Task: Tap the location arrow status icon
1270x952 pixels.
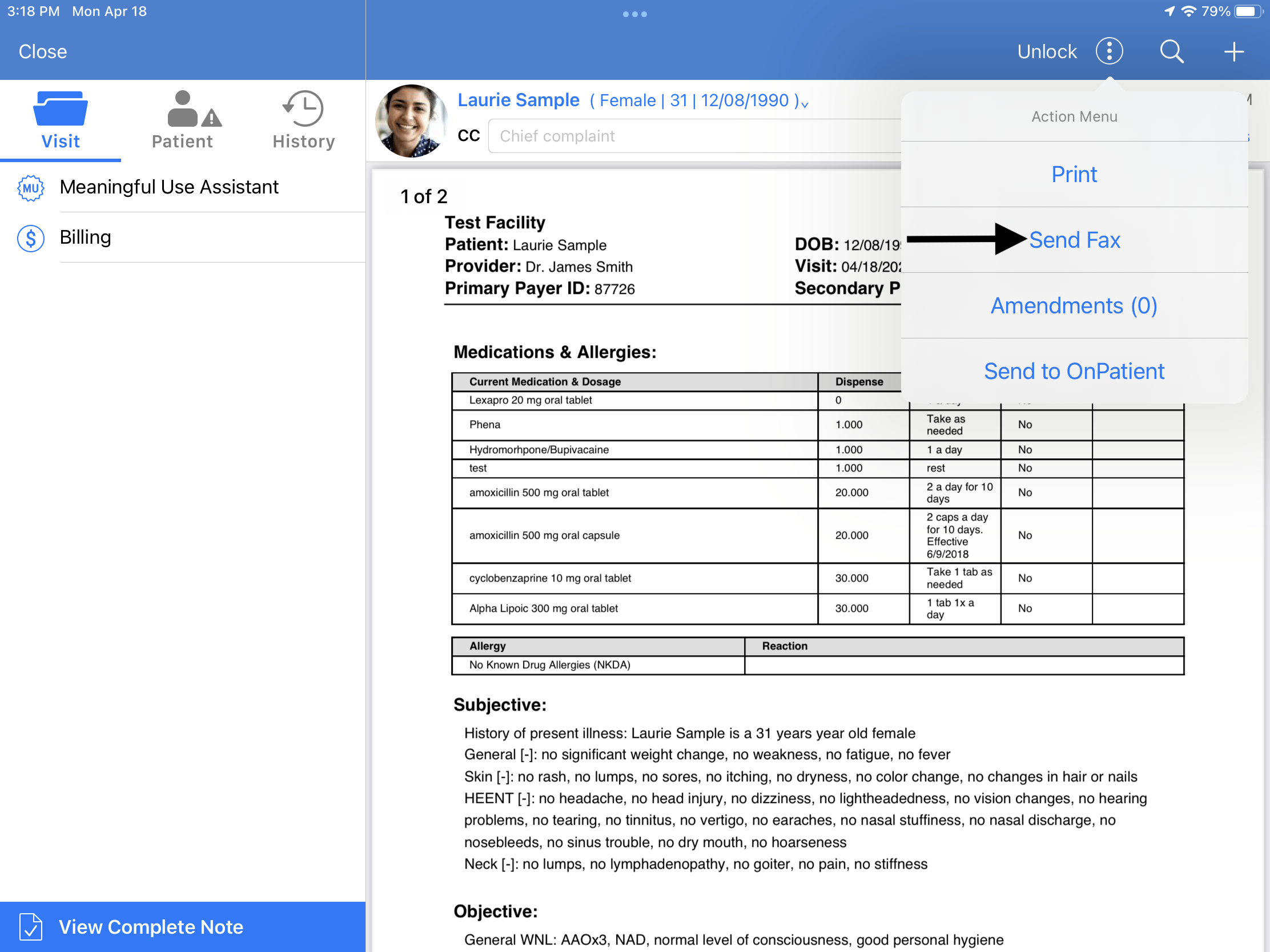Action: click(1169, 11)
